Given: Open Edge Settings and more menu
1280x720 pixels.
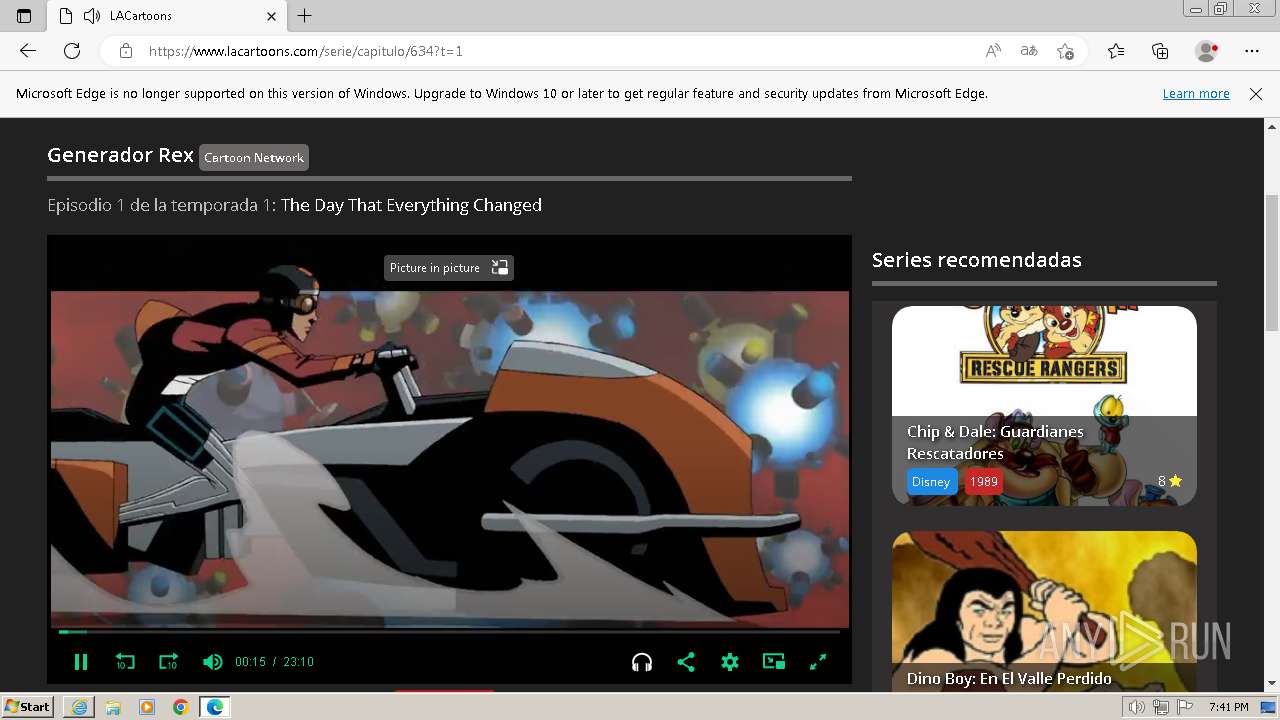Looking at the screenshot, I should click(x=1252, y=51).
